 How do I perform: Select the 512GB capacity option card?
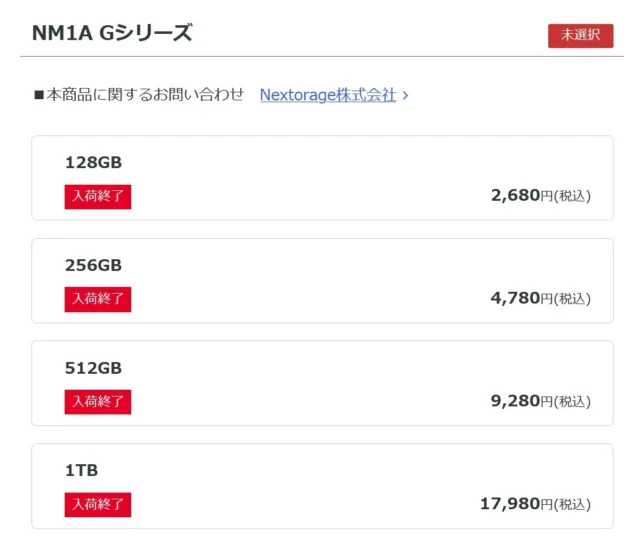(x=322, y=383)
